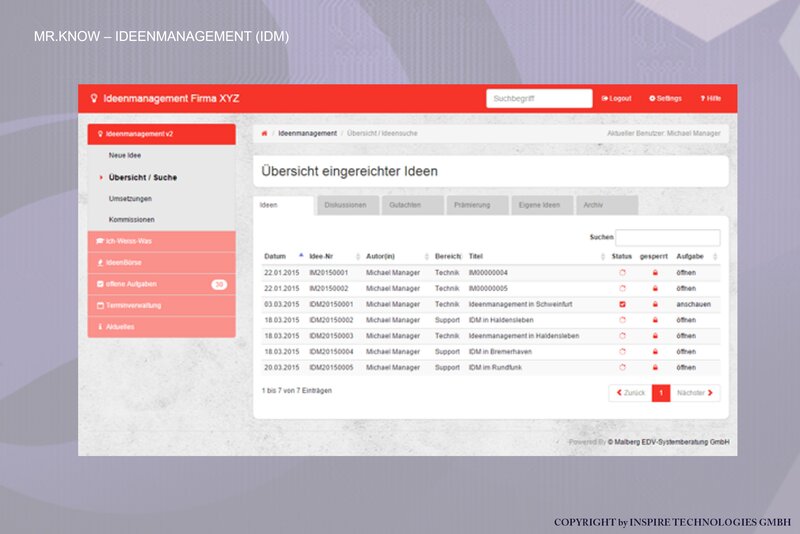Click status icon for IDM20150002
The width and height of the screenshot is (800, 534).
(622, 320)
